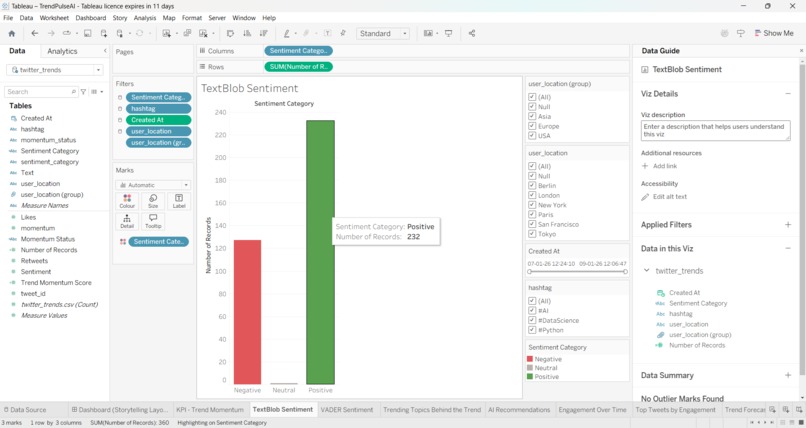The height and width of the screenshot is (428, 806).
Task: Click the Data Source tab button
Action: pos(25,410)
